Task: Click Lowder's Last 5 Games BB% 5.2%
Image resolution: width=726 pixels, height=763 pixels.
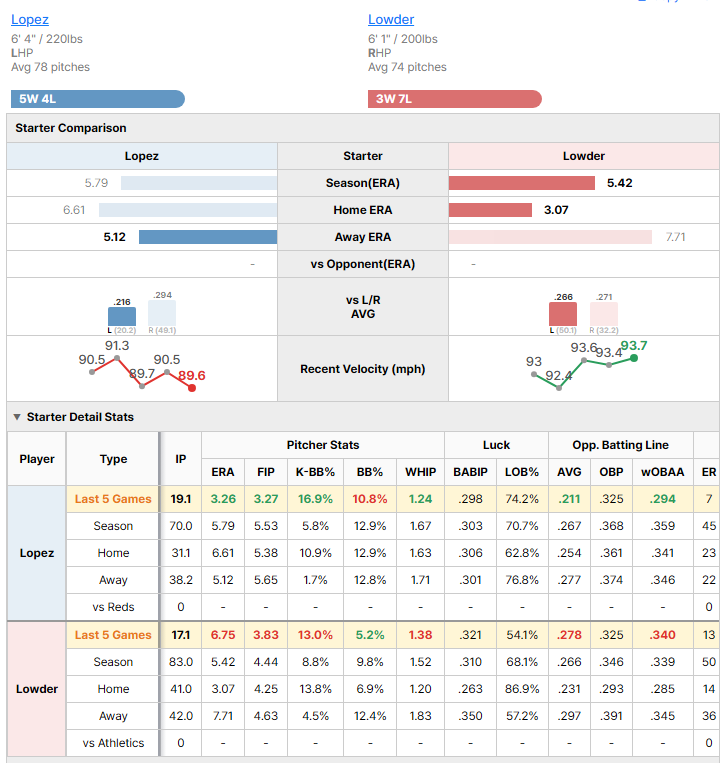Action: tap(370, 635)
